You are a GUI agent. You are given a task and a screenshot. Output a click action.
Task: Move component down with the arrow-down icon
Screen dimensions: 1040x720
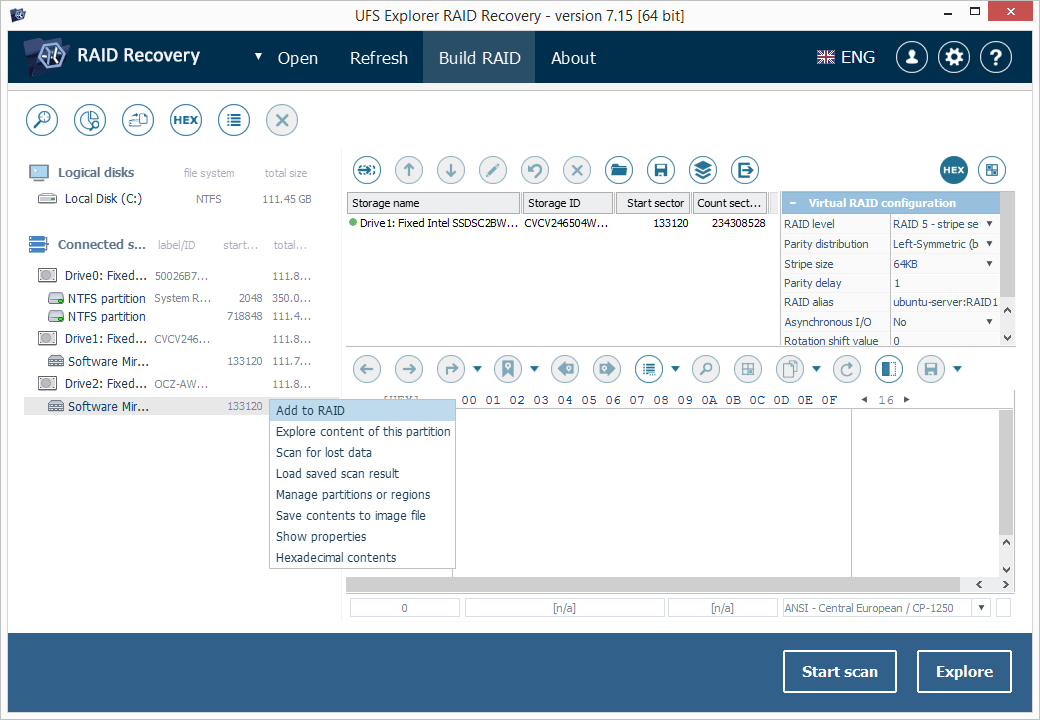tap(451, 170)
